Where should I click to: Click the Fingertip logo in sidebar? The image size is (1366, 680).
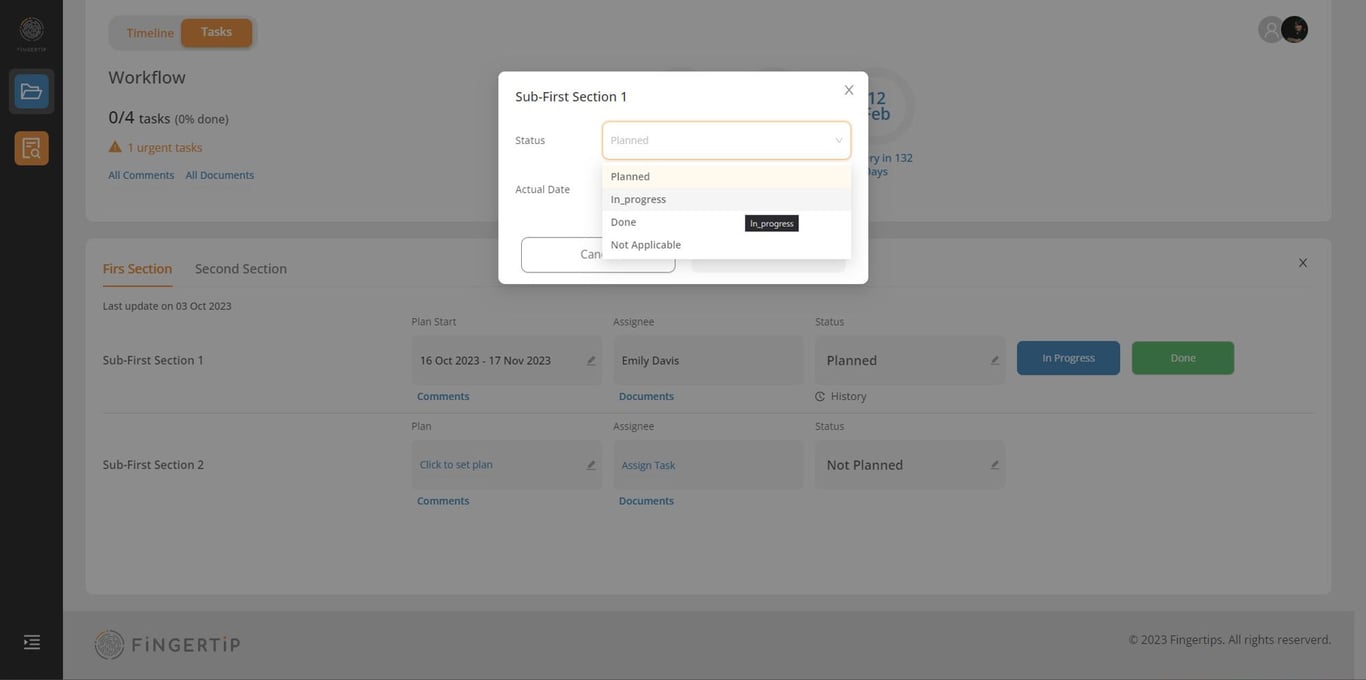[x=31, y=33]
